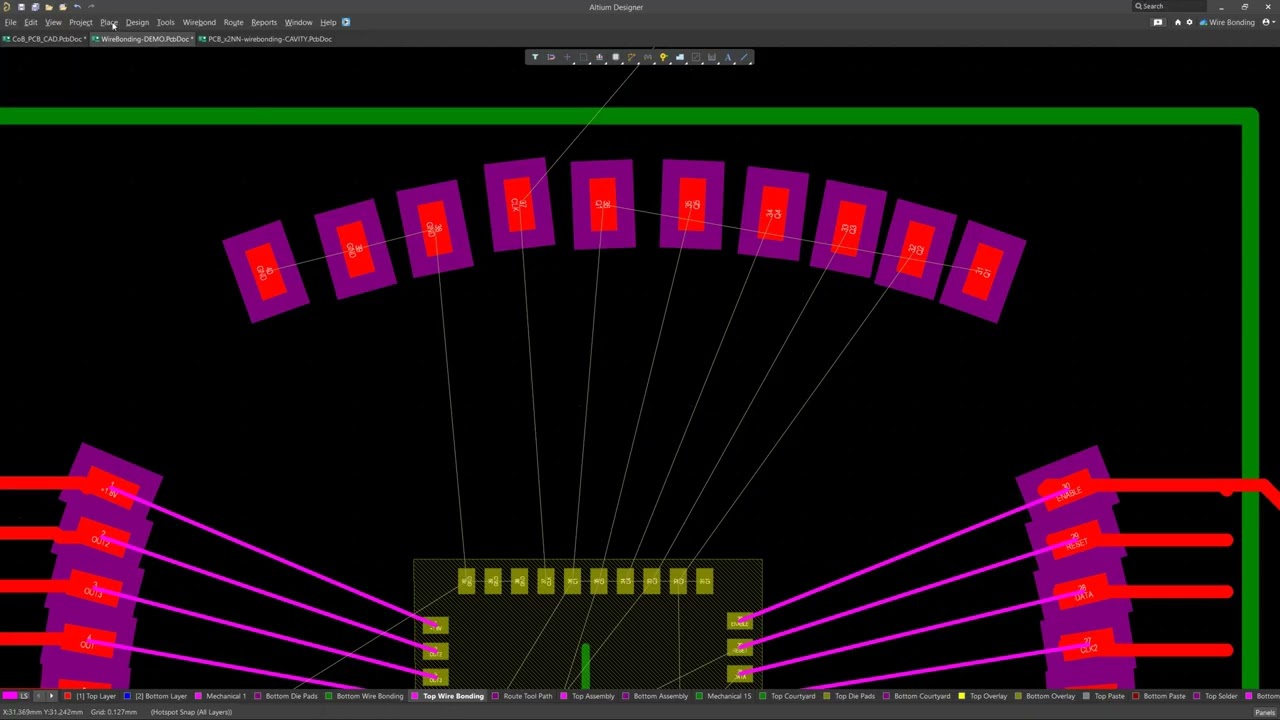Choose the interactive routing tool

point(631,57)
